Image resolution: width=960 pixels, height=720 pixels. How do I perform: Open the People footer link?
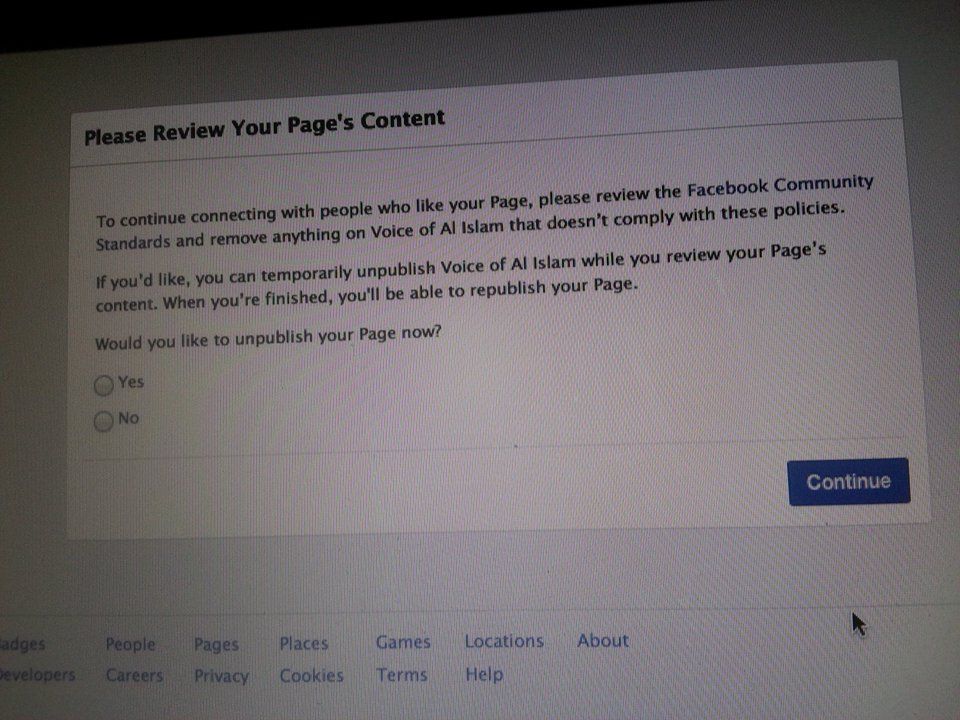click(x=130, y=644)
